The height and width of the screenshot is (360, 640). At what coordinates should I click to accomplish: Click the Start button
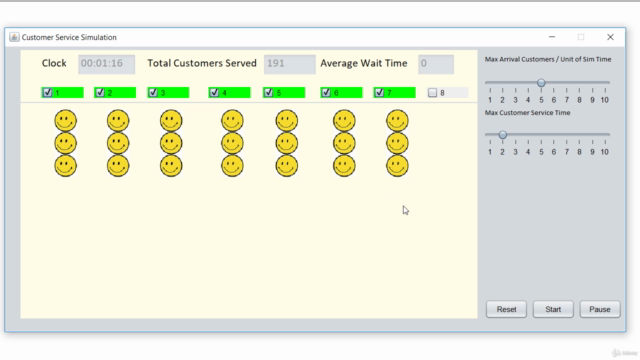tap(553, 309)
